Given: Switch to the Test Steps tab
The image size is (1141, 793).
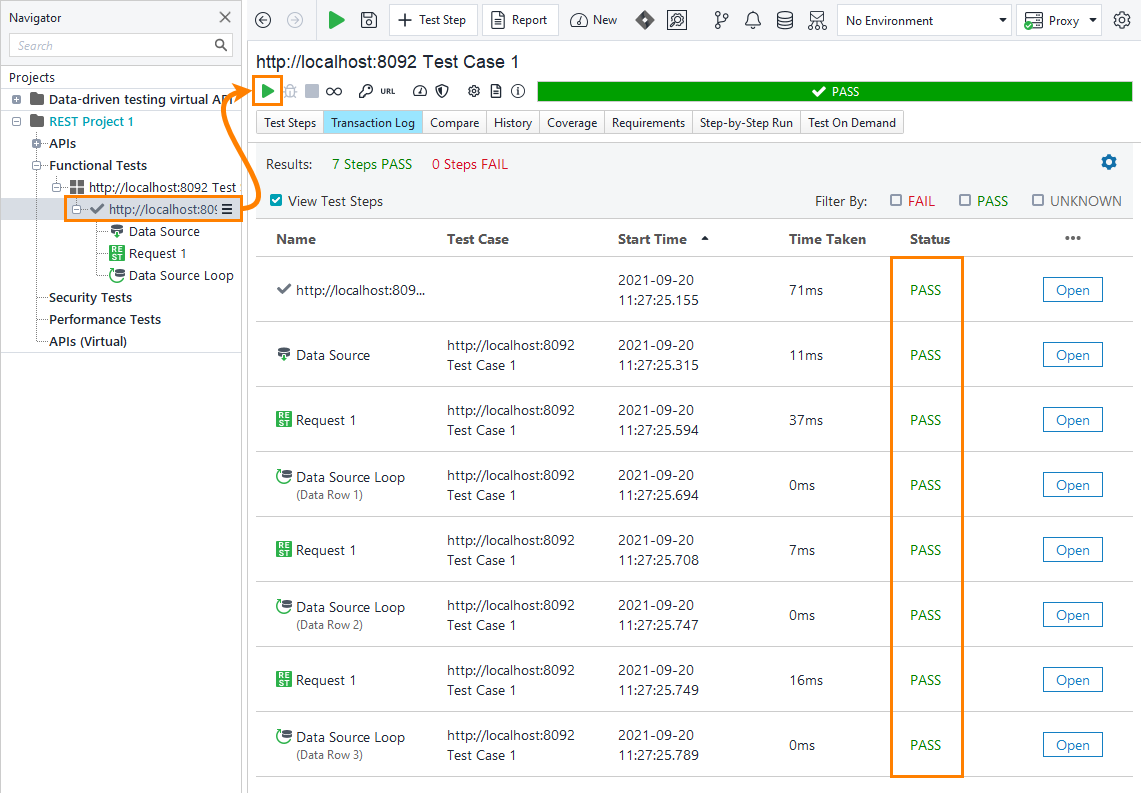Looking at the screenshot, I should coord(289,123).
